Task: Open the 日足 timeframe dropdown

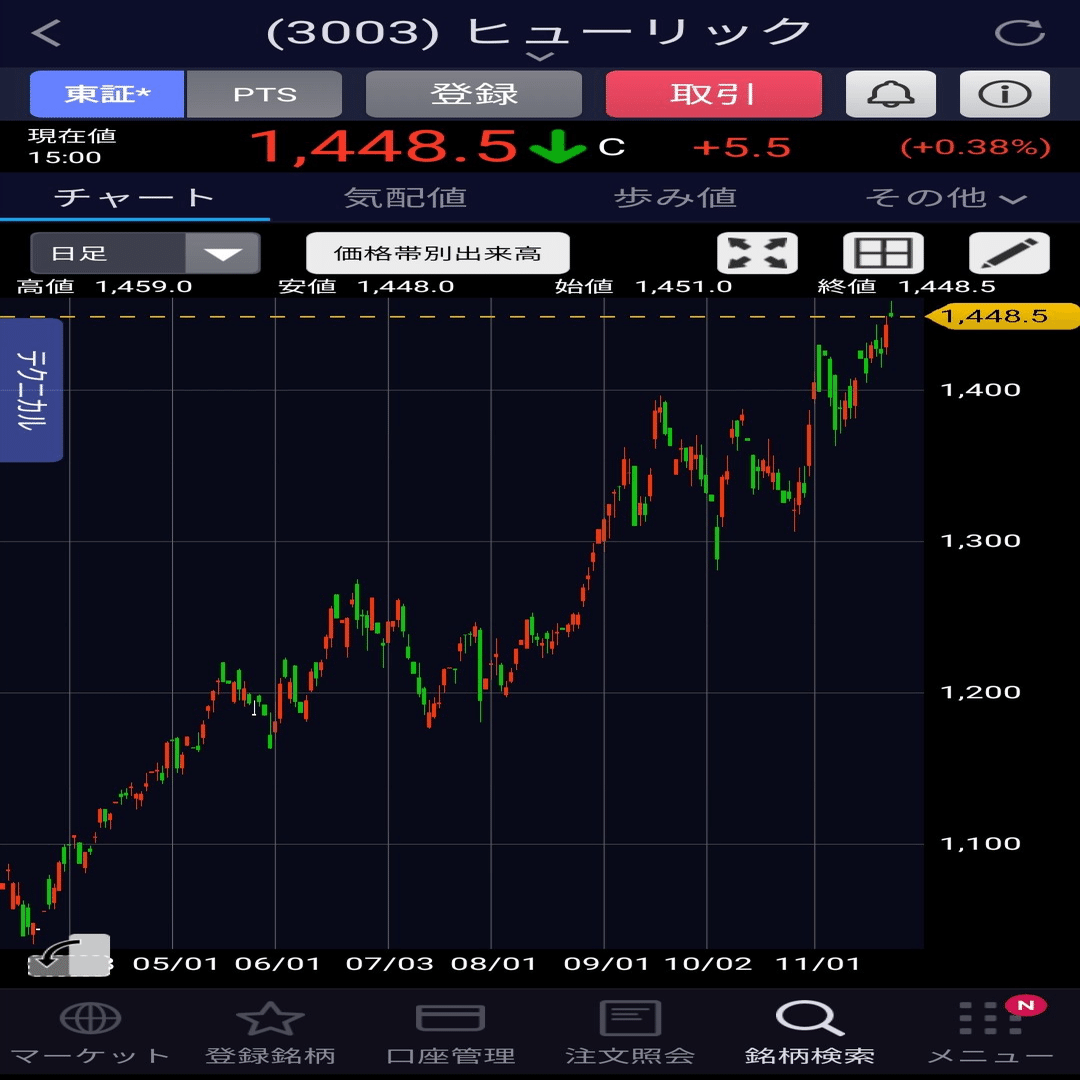Action: coord(145,253)
